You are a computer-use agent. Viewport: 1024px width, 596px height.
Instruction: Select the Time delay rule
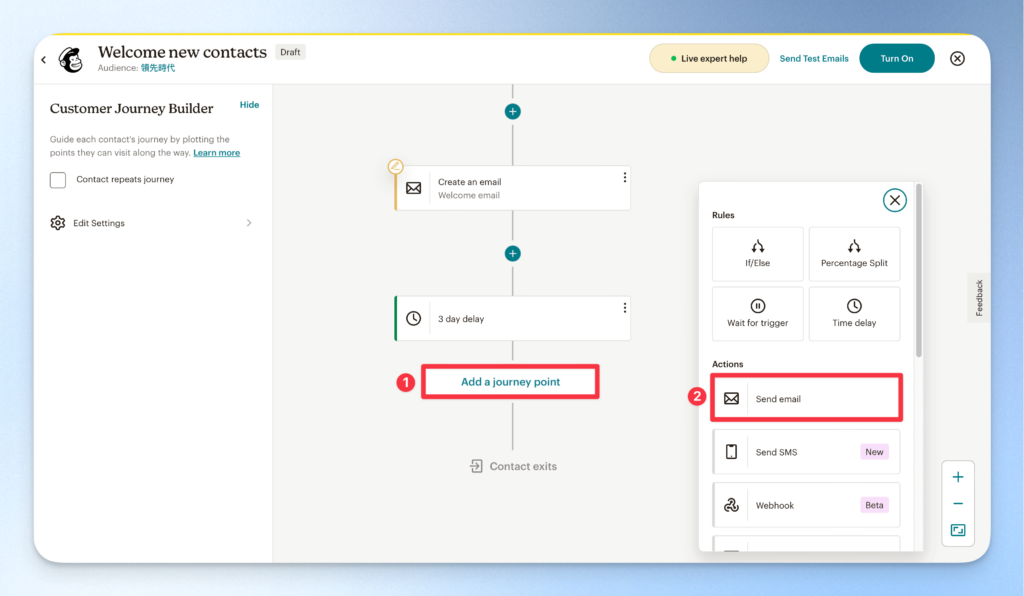tap(854, 314)
